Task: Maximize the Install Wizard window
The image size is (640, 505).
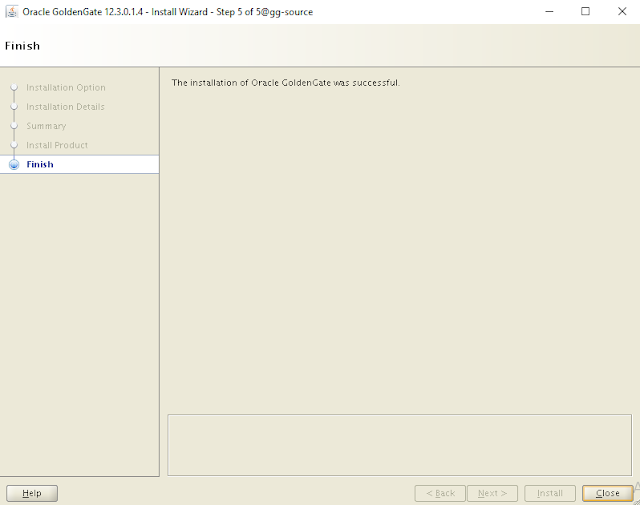Action: [x=585, y=11]
